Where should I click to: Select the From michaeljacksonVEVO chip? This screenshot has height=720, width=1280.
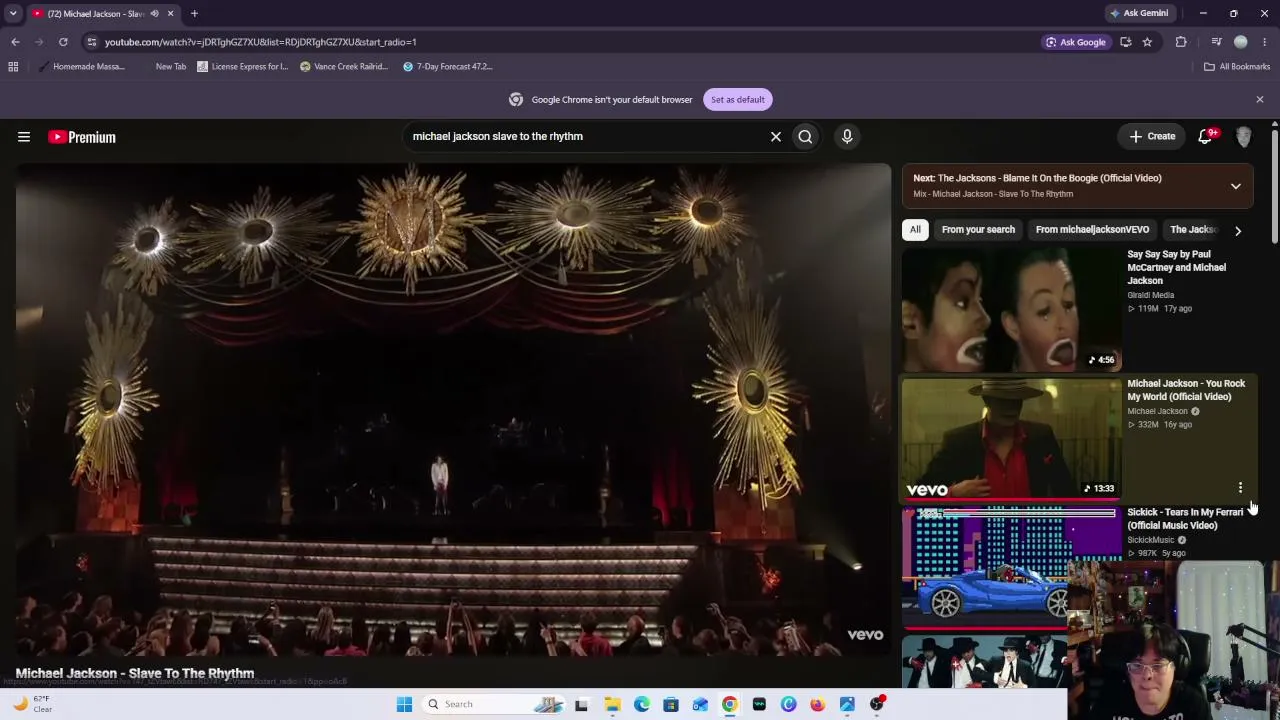point(1092,229)
